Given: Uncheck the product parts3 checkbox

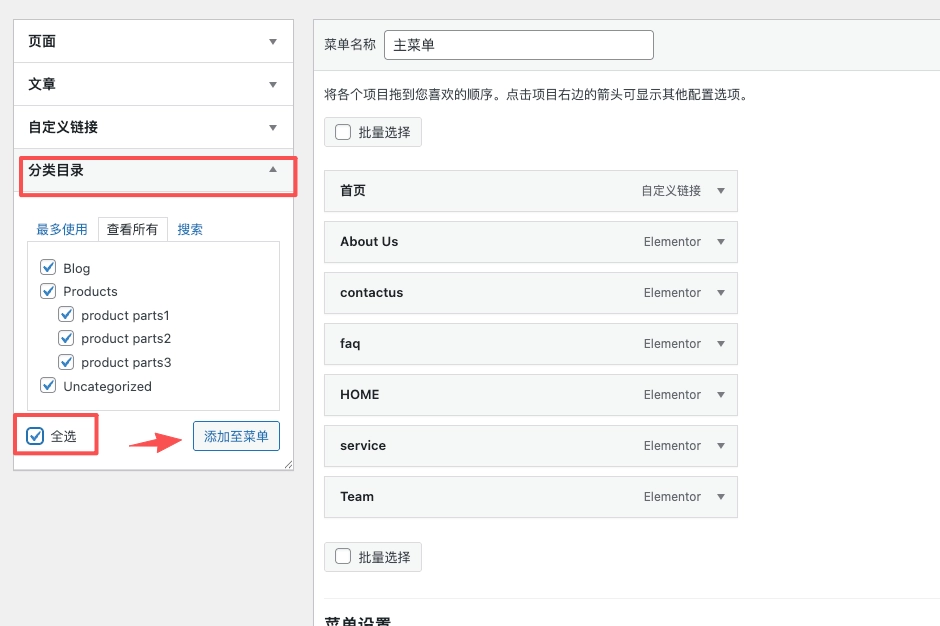Looking at the screenshot, I should [x=66, y=362].
